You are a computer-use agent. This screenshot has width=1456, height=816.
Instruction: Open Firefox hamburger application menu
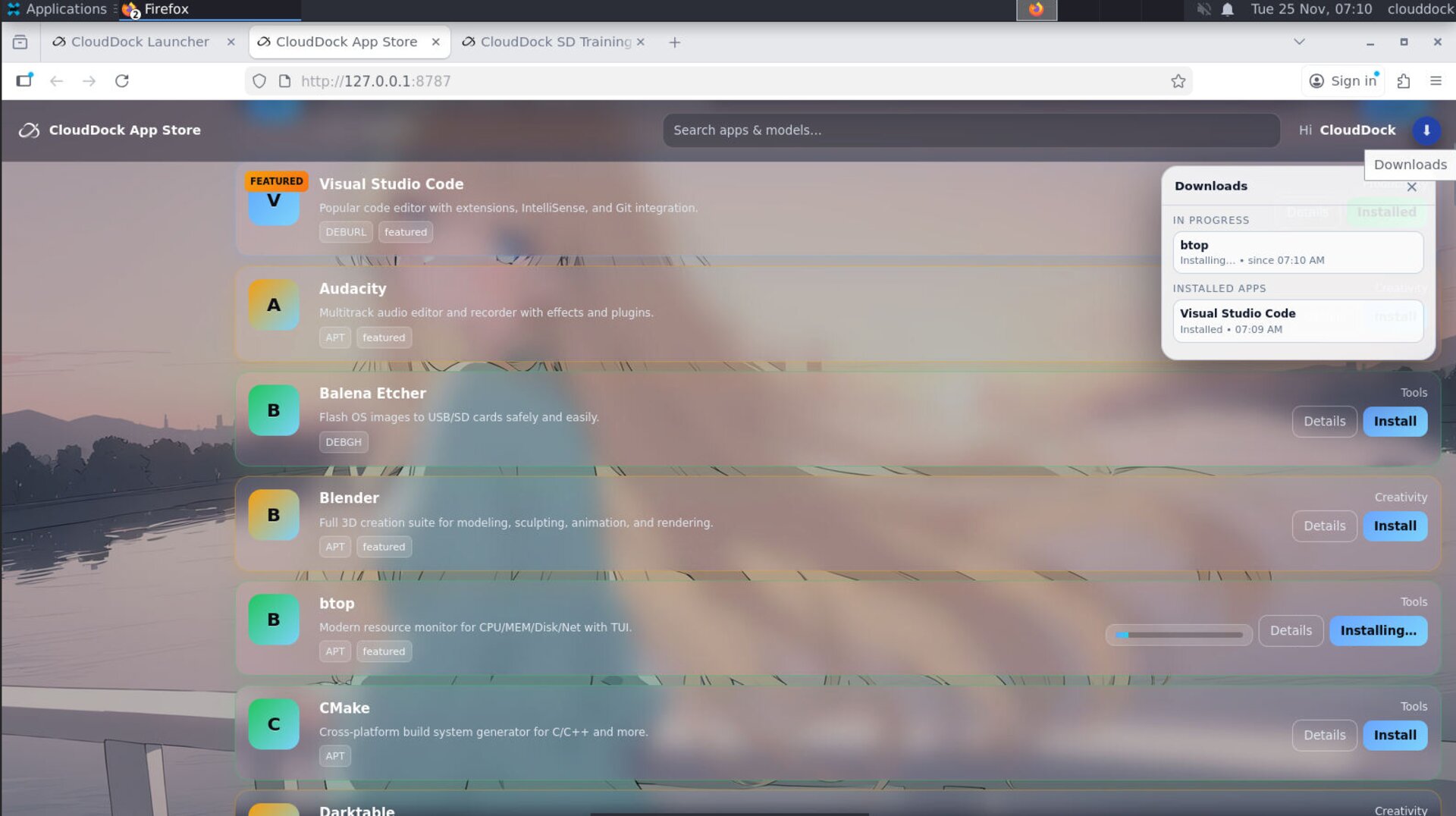tap(1436, 81)
